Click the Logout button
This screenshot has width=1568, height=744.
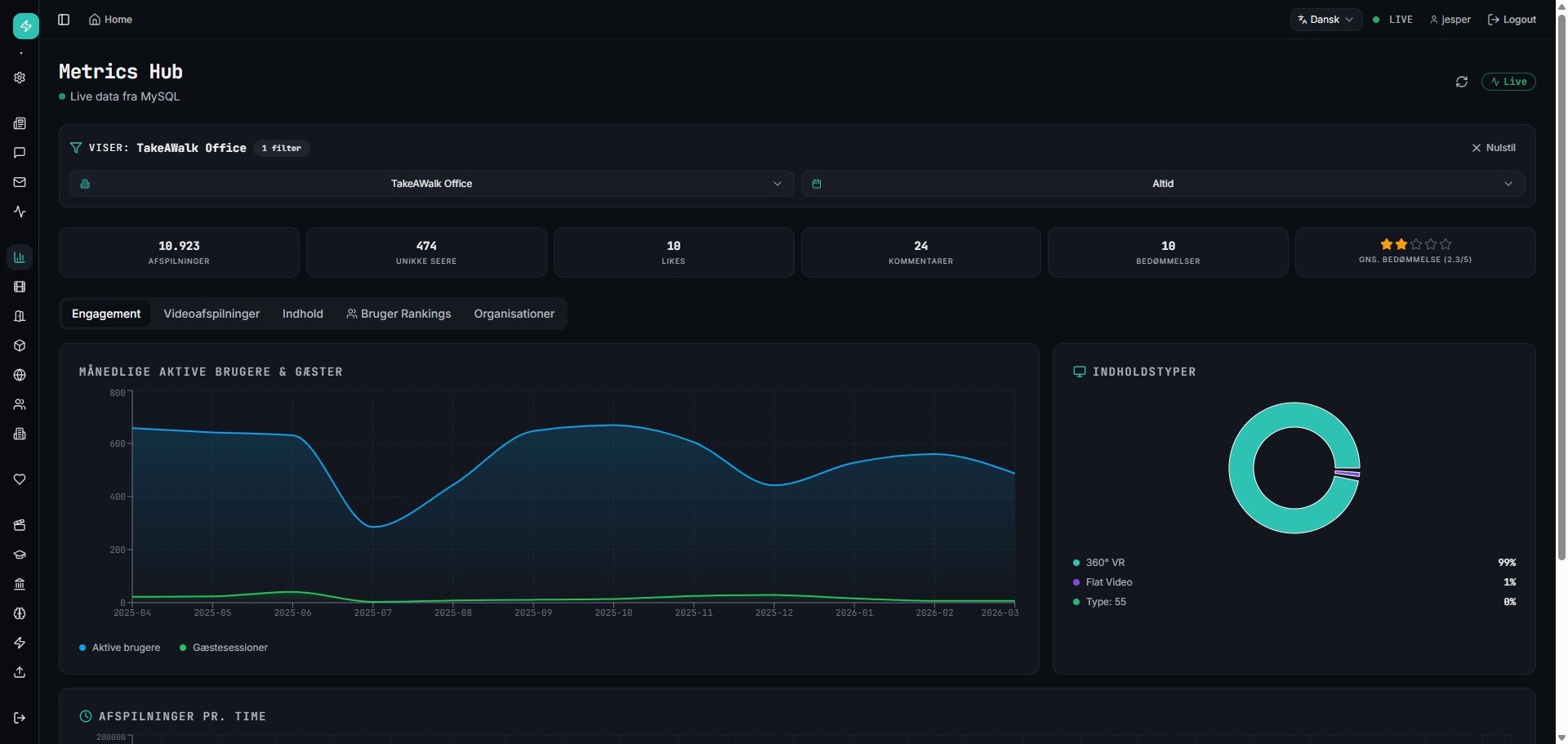click(1512, 20)
